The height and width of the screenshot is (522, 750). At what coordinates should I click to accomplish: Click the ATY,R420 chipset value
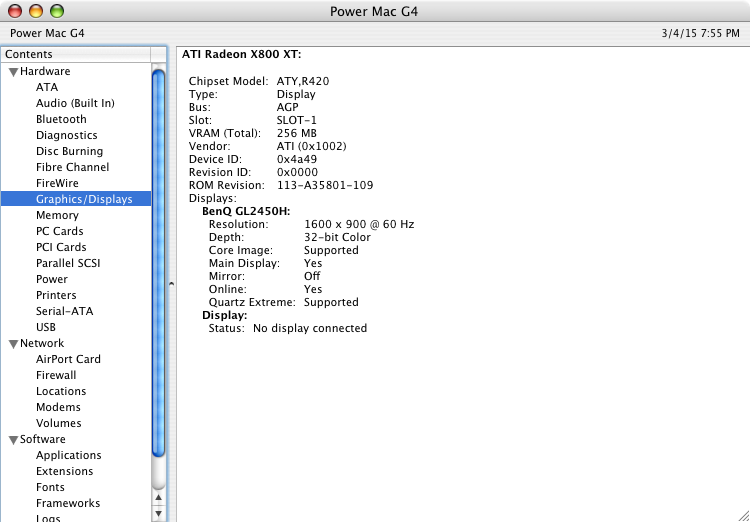(303, 81)
